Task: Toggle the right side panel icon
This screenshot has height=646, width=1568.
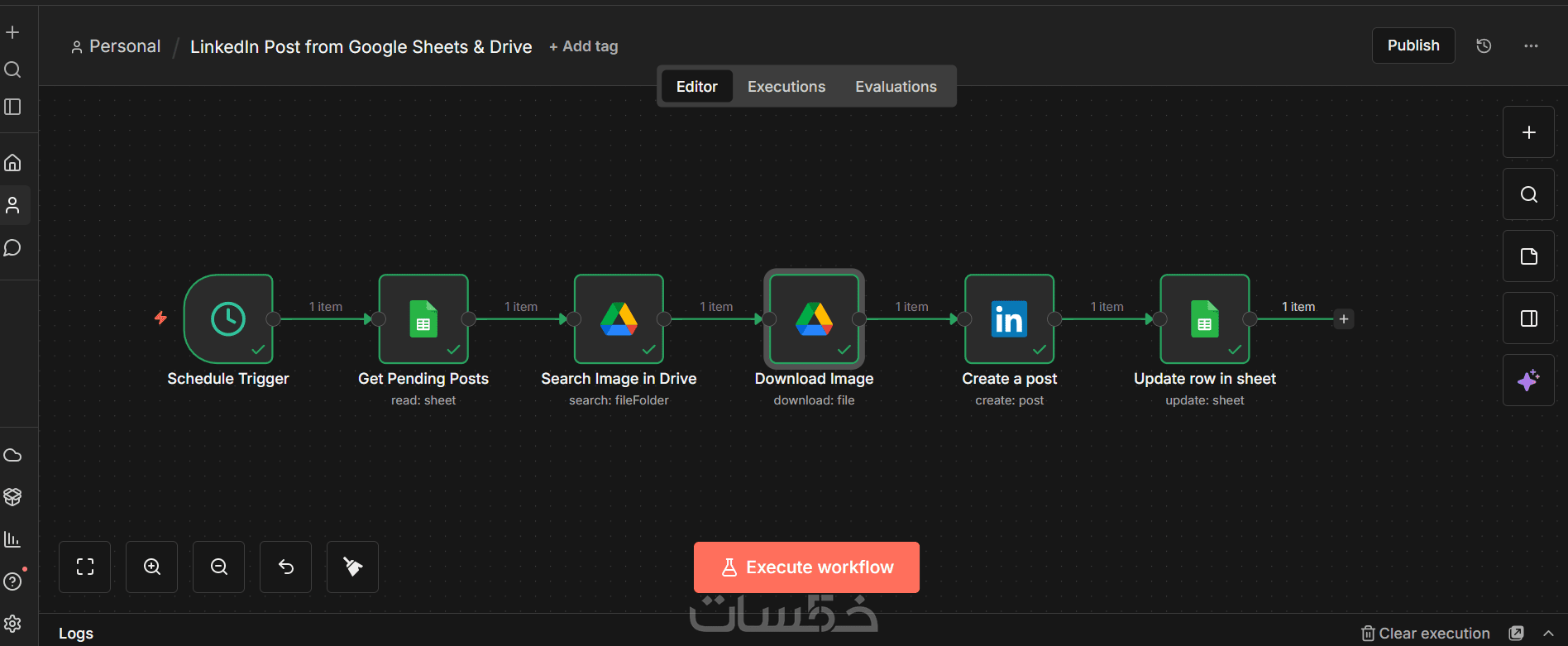Action: pyautogui.click(x=1528, y=318)
